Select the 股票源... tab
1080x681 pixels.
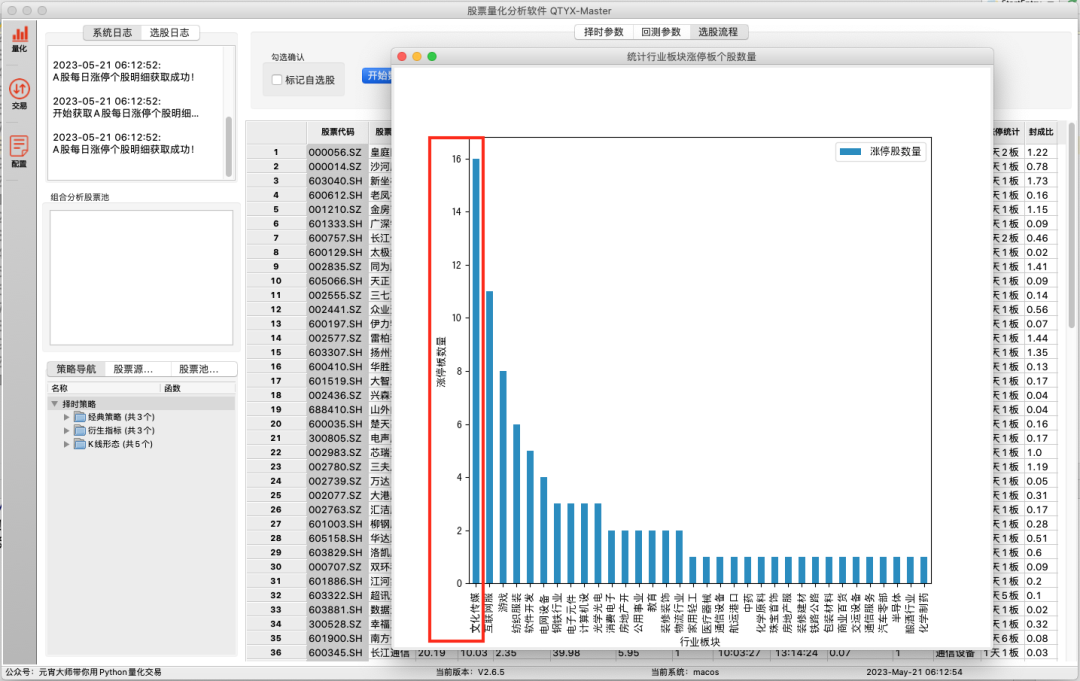(133, 369)
